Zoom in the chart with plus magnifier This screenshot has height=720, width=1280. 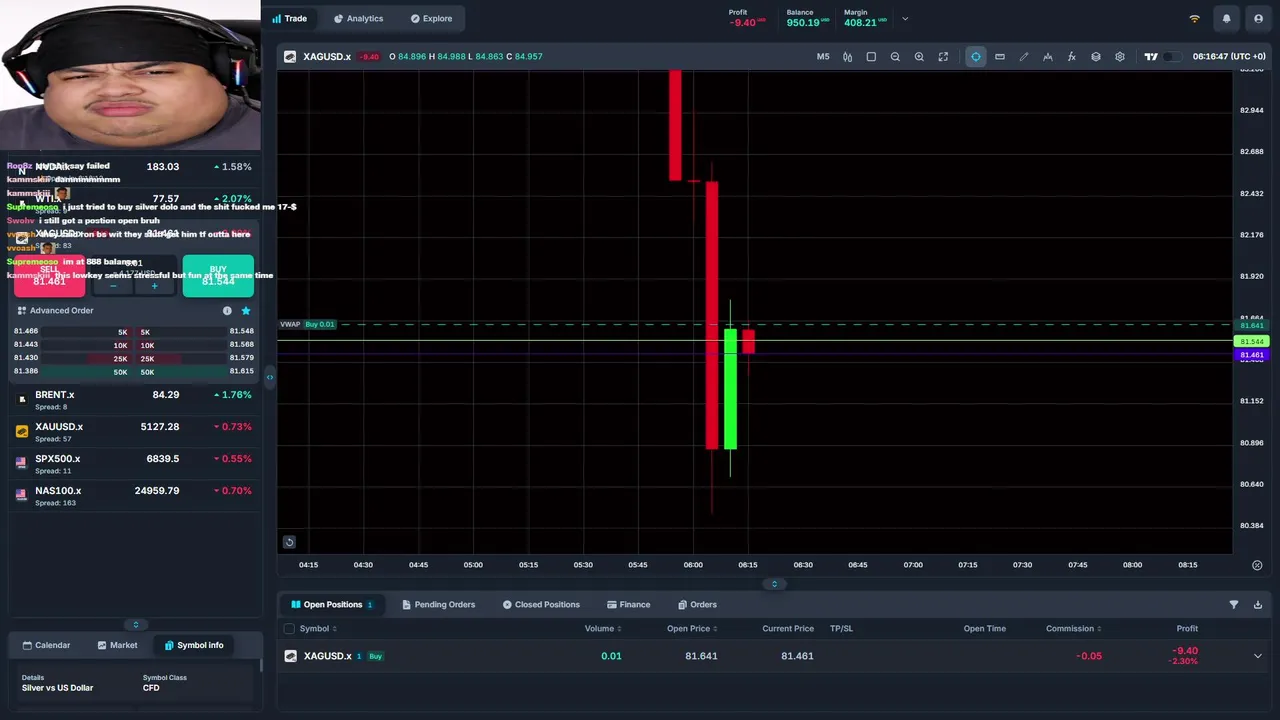click(919, 57)
